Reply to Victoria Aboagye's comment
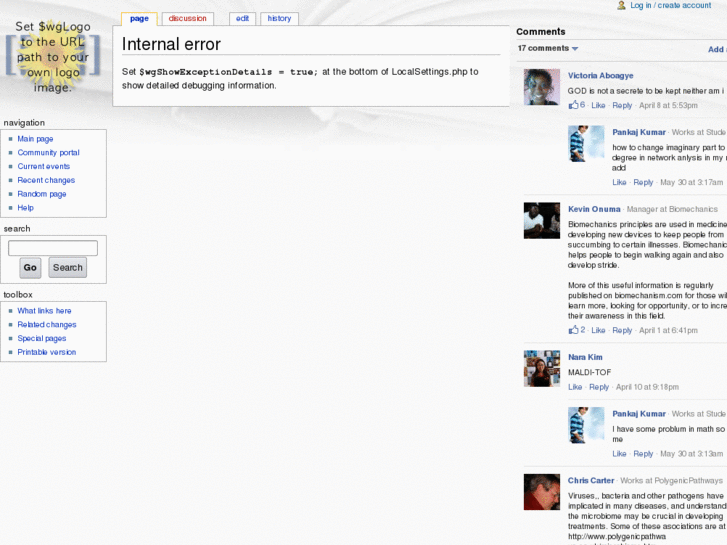 tap(622, 105)
